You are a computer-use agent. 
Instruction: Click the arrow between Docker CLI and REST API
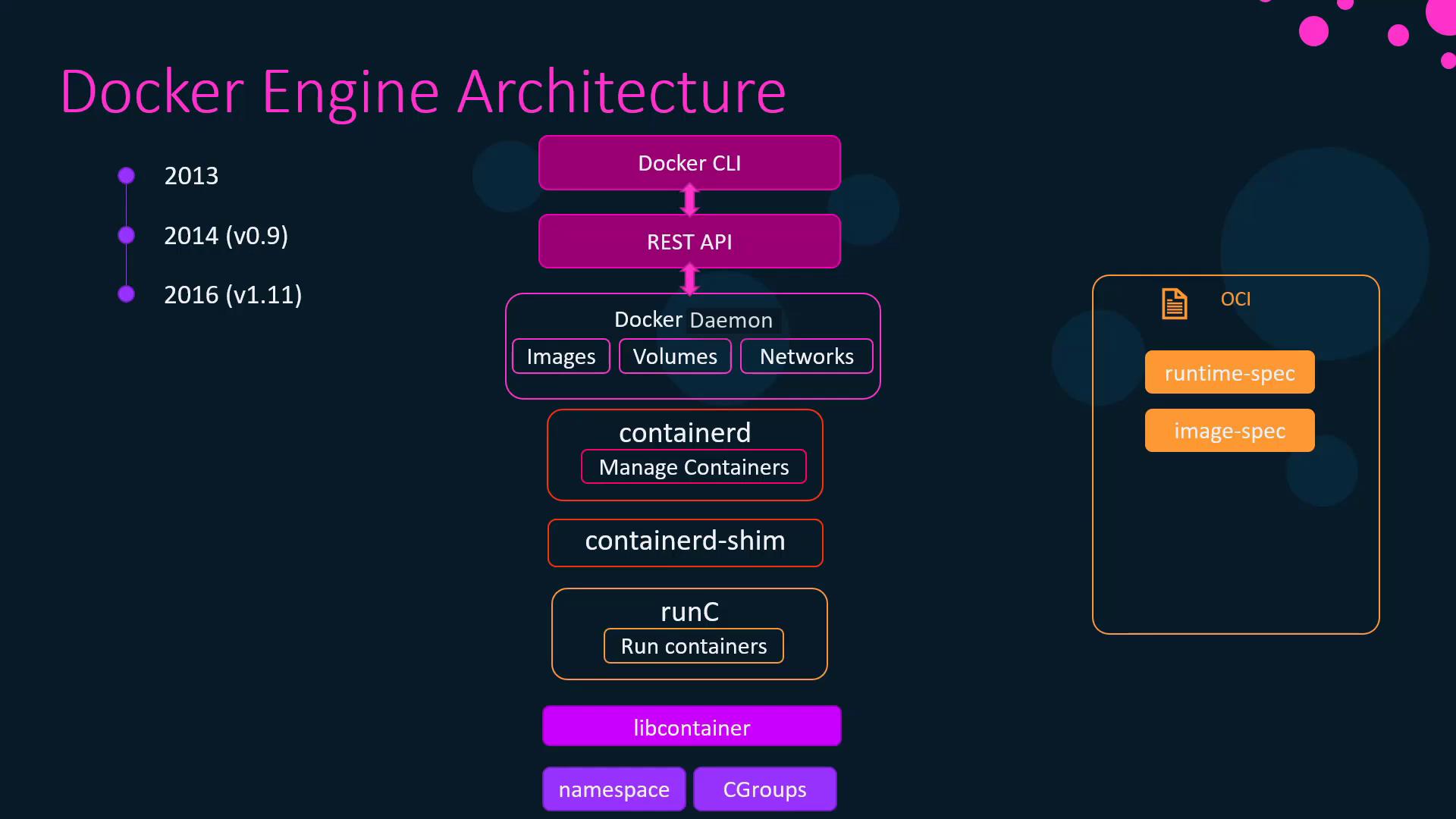coord(689,201)
